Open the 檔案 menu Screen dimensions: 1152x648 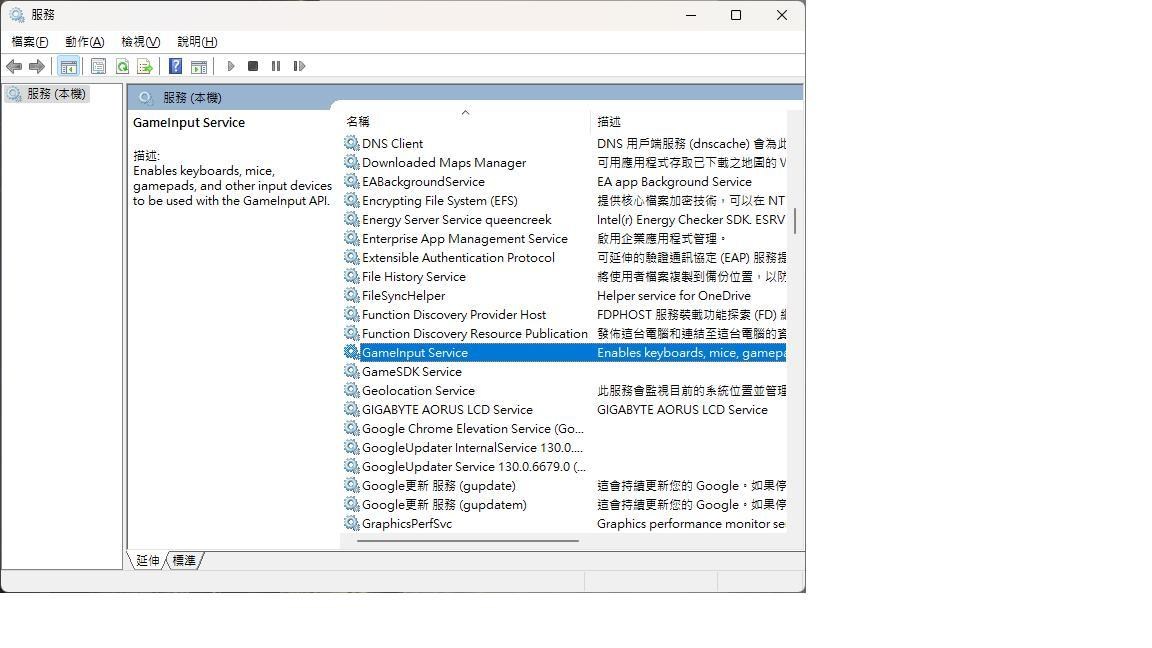[28, 42]
